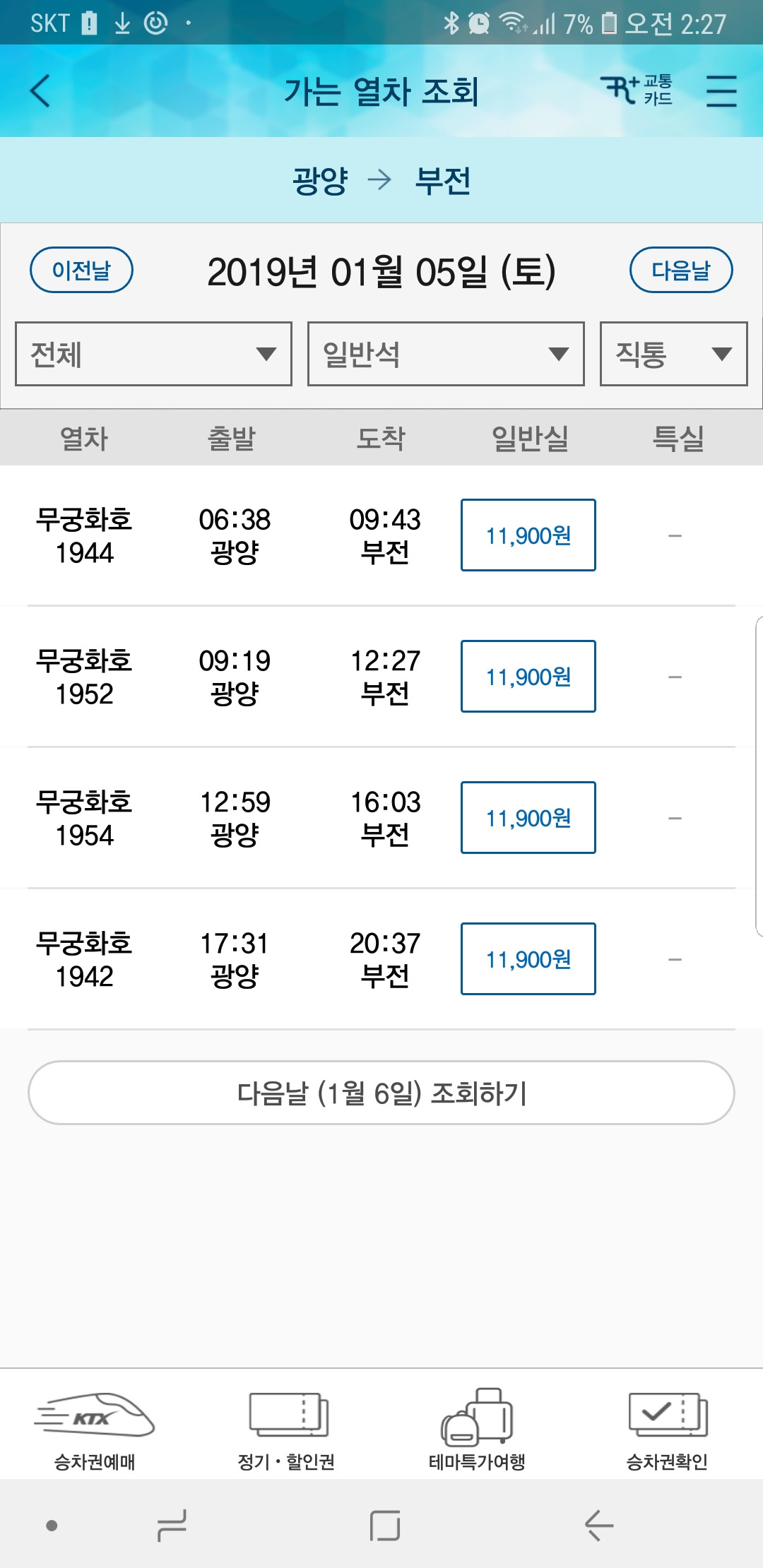763x1568 pixels.
Task: Open the hamburger menu icon
Action: (x=721, y=91)
